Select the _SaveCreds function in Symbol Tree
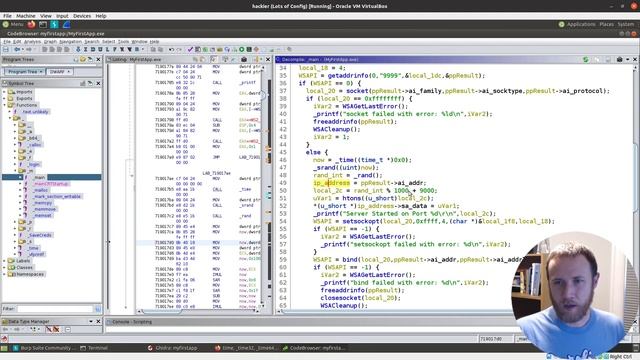This screenshot has height=360, width=640. (x=40, y=235)
